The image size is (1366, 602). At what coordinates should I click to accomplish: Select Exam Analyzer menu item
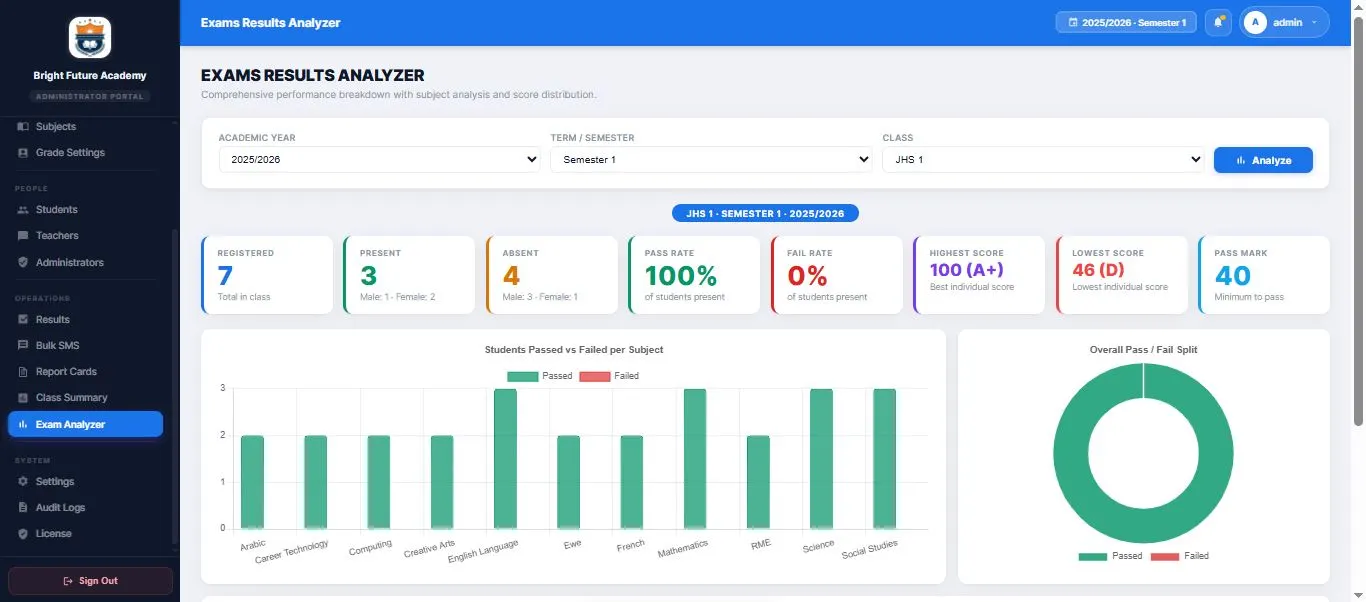click(x=85, y=425)
